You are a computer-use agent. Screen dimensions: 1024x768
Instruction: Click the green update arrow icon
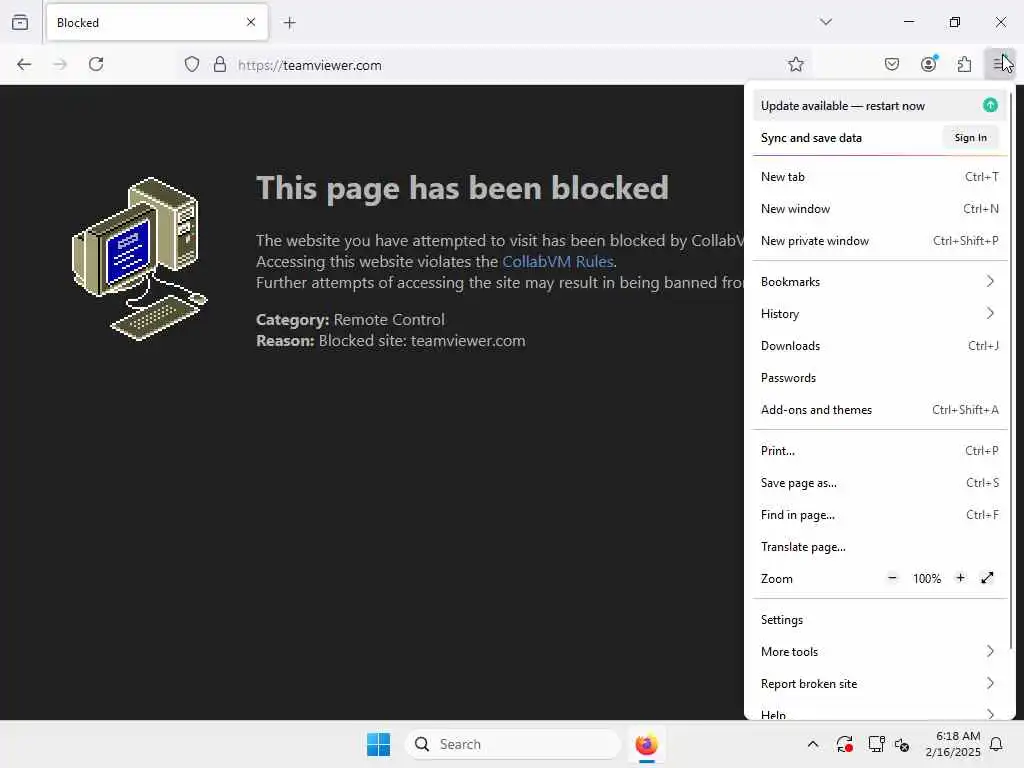point(990,105)
